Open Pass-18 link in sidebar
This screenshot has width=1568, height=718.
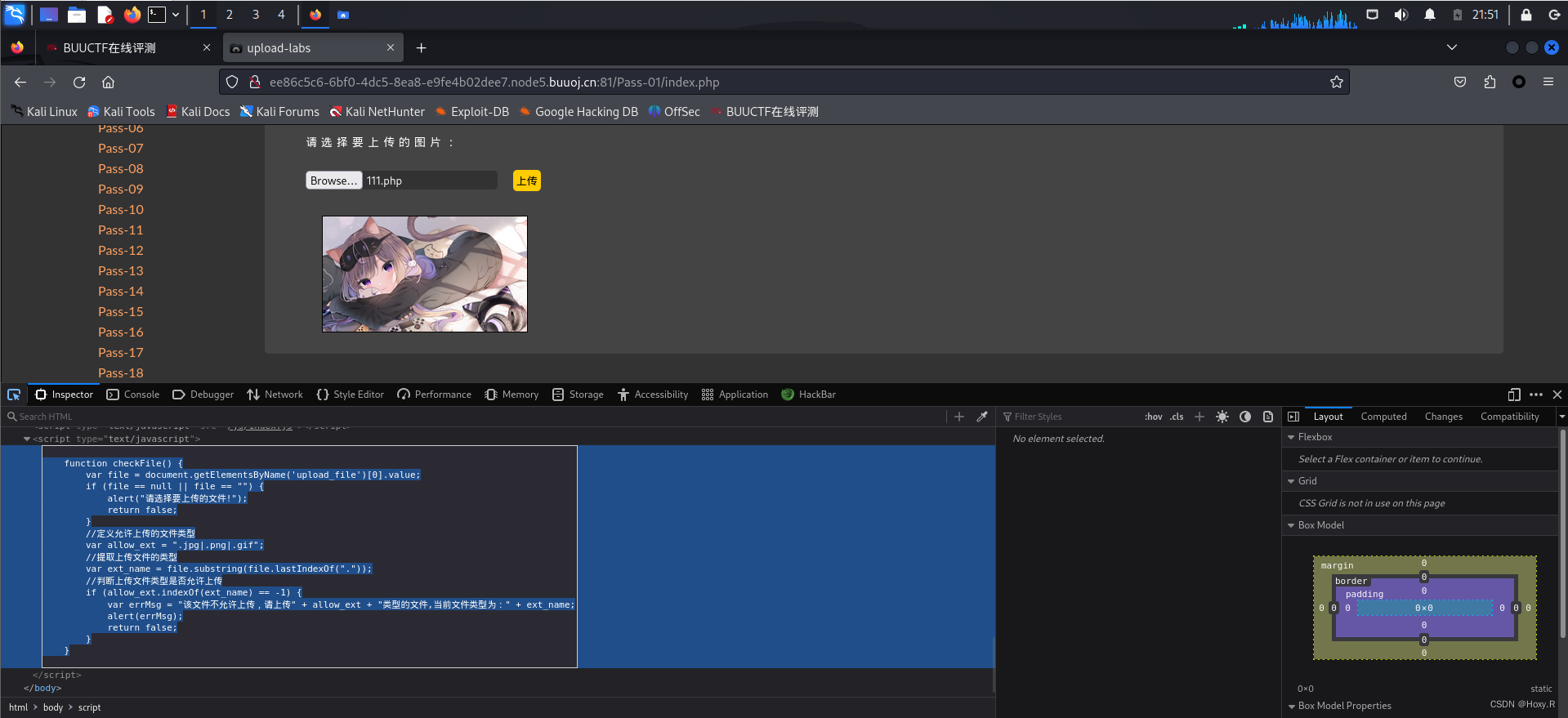click(121, 373)
